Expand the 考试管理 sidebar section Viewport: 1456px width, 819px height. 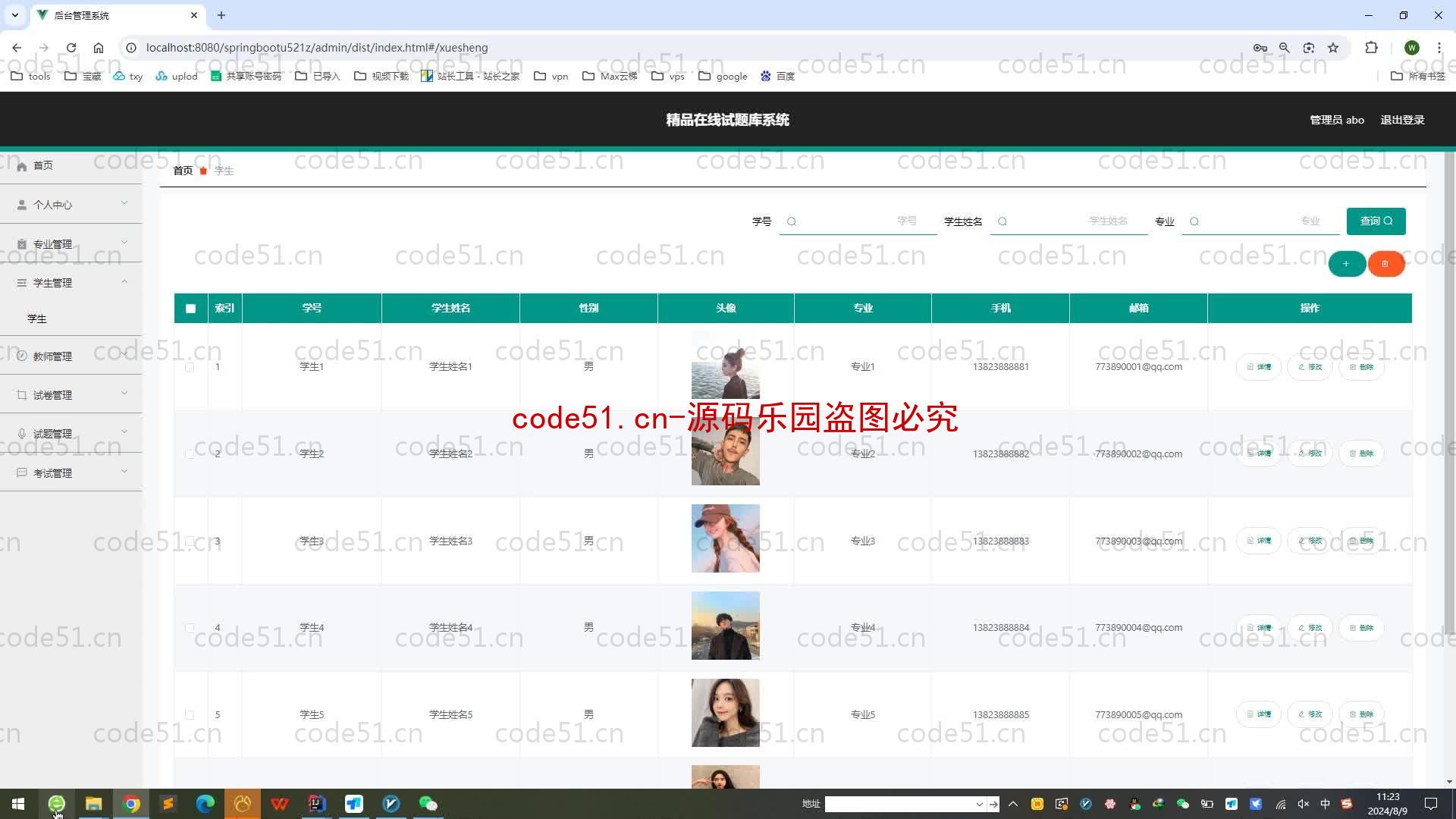point(70,473)
